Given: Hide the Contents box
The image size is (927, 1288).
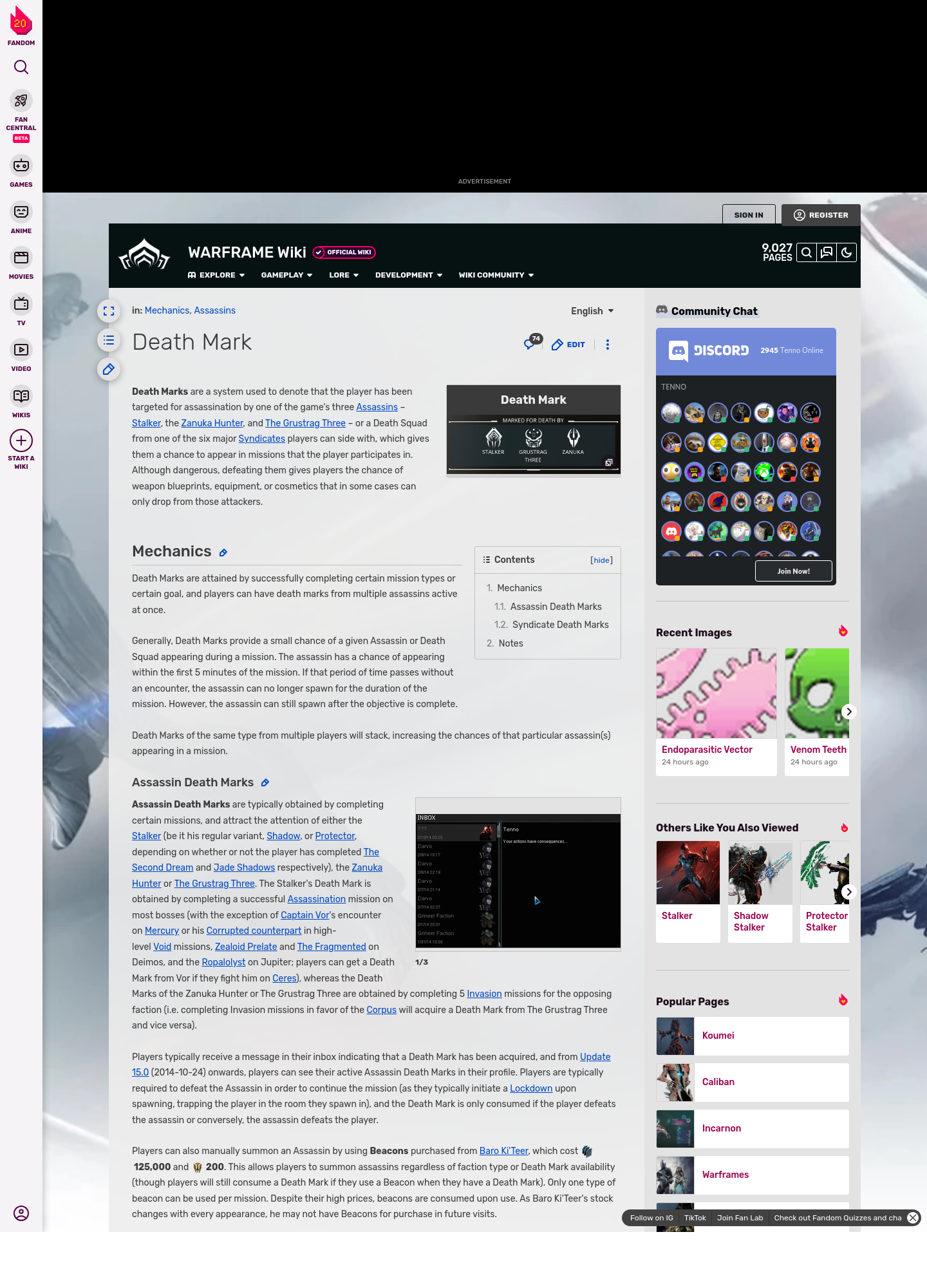Looking at the screenshot, I should click(x=602, y=560).
